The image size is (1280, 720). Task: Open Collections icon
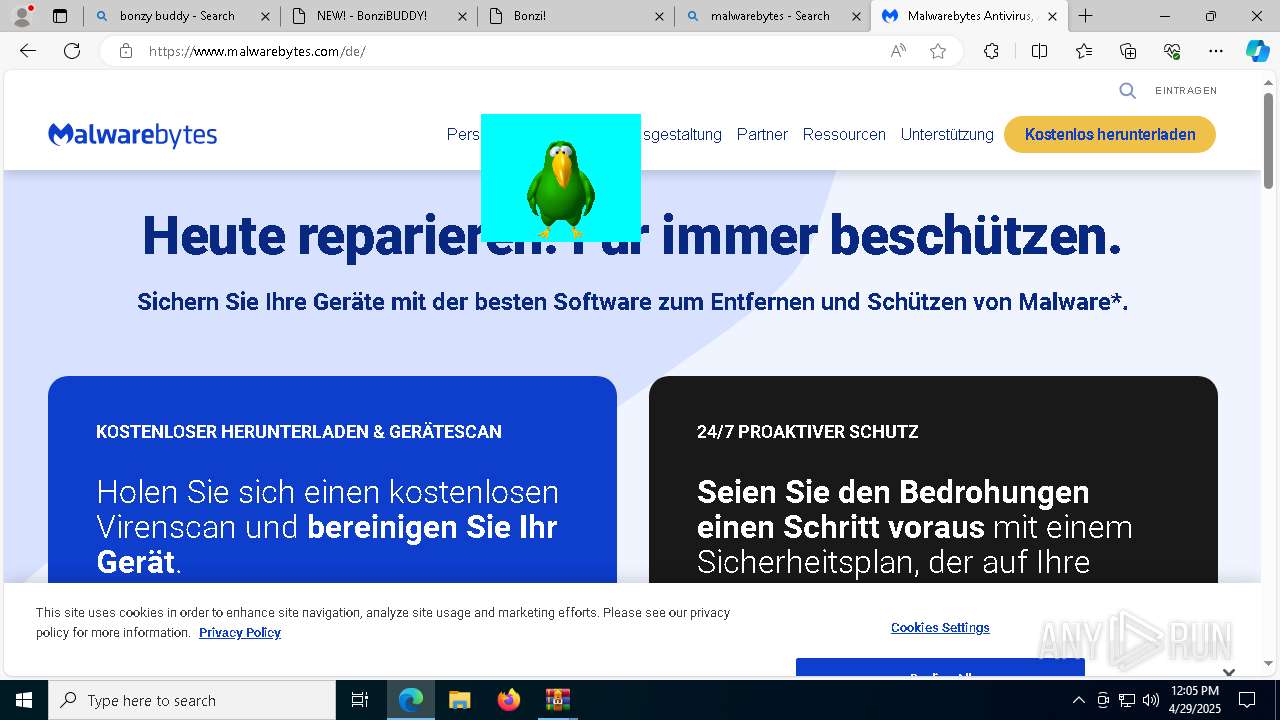tap(1128, 51)
